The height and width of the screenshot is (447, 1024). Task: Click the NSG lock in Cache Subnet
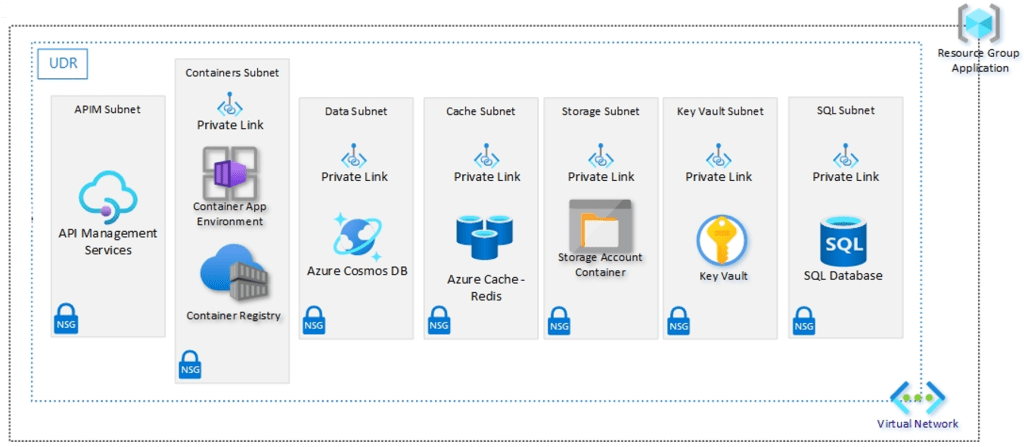click(438, 318)
